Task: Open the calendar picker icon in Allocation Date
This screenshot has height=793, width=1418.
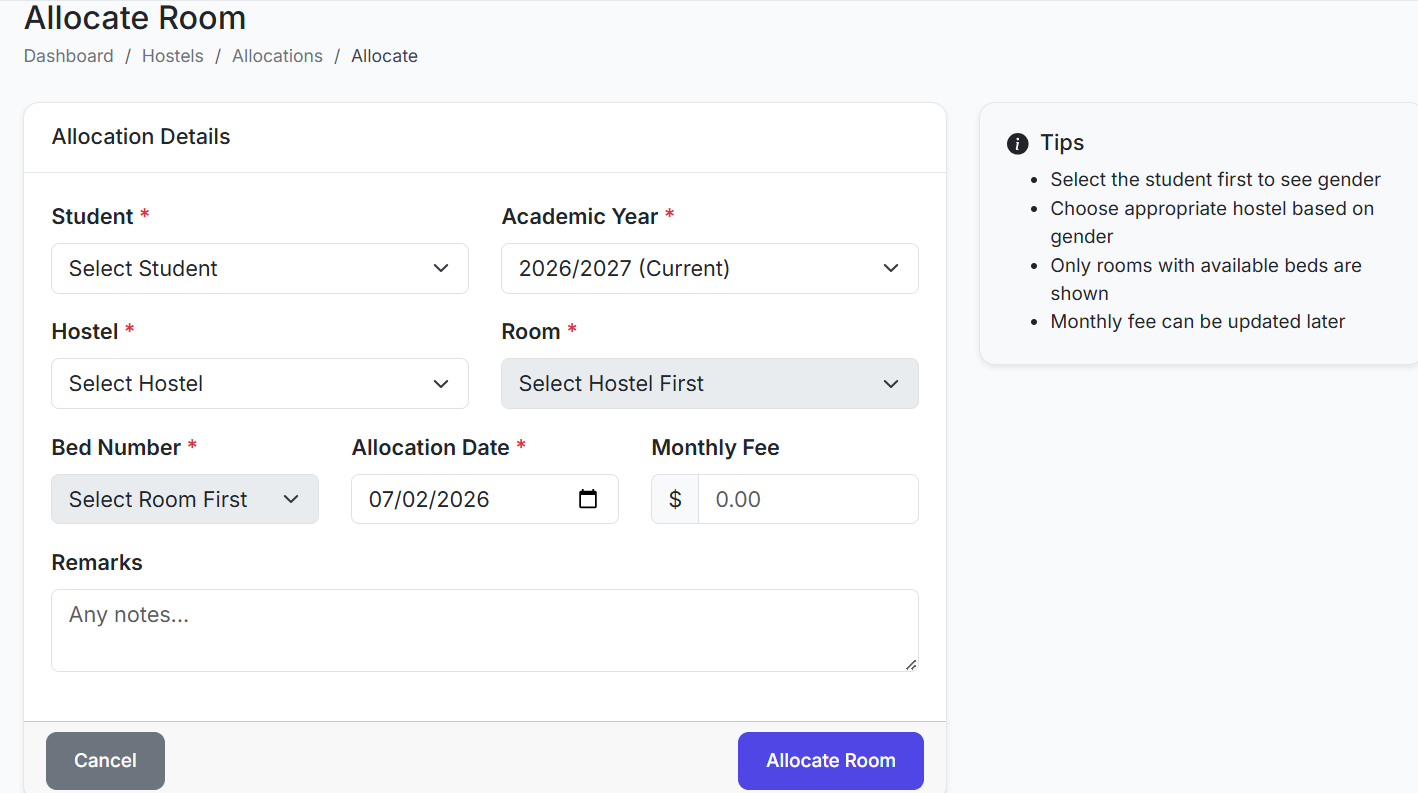Action: (588, 499)
